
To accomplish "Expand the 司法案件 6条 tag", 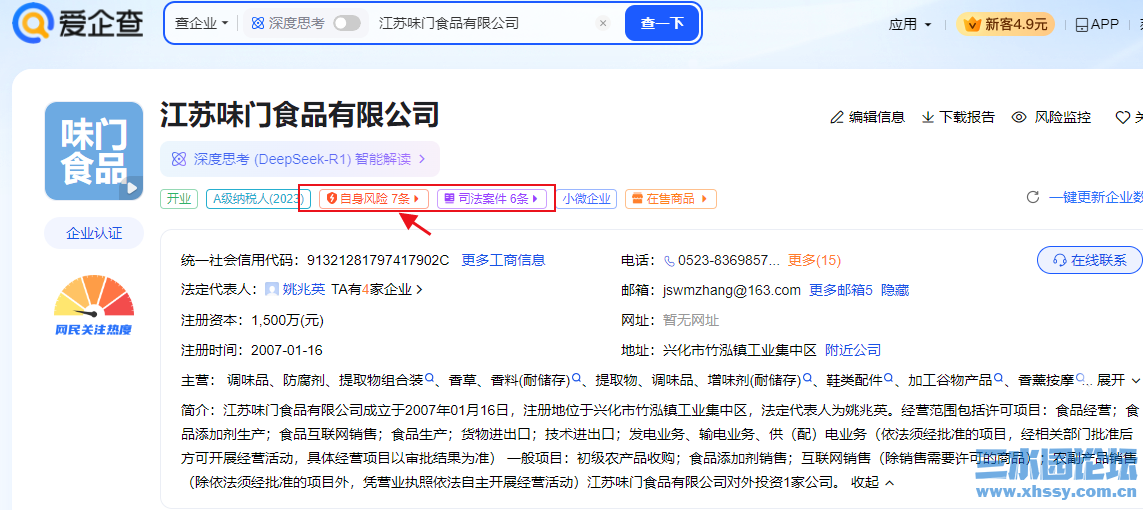I will point(491,198).
